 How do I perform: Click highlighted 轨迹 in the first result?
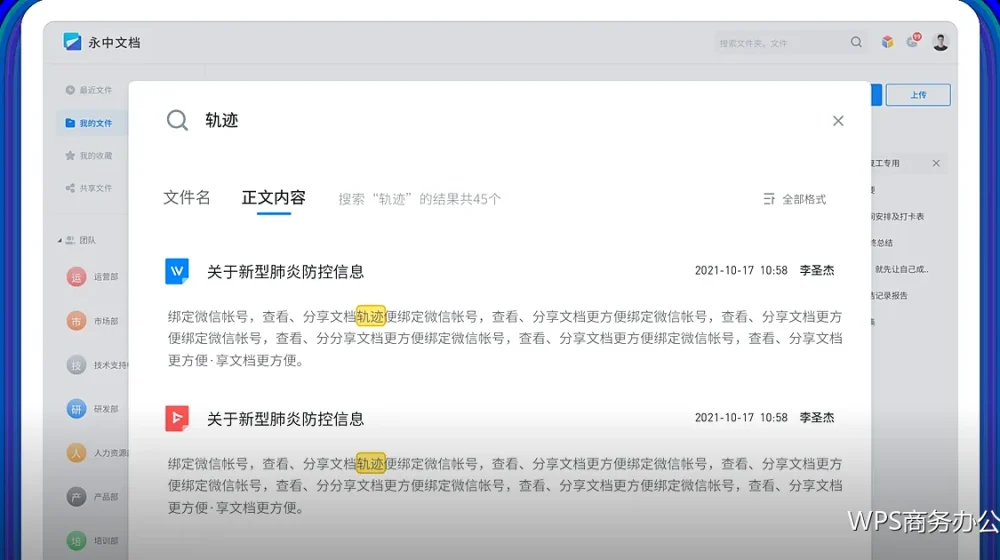[370, 316]
